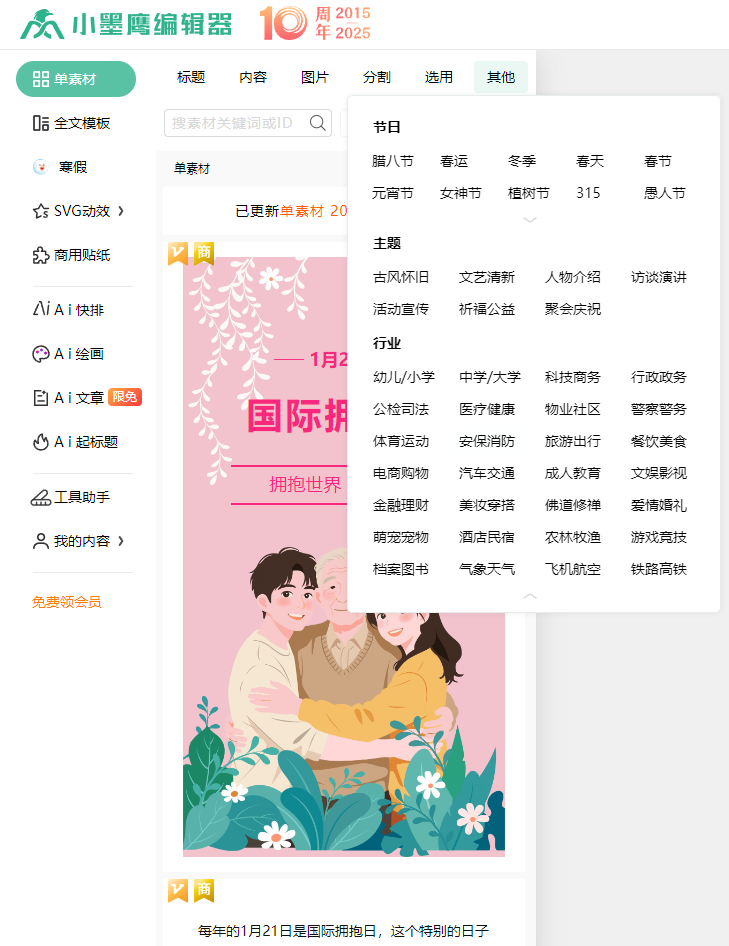The image size is (729, 946).
Task: Click the search magnifier icon
Action: coord(317,123)
